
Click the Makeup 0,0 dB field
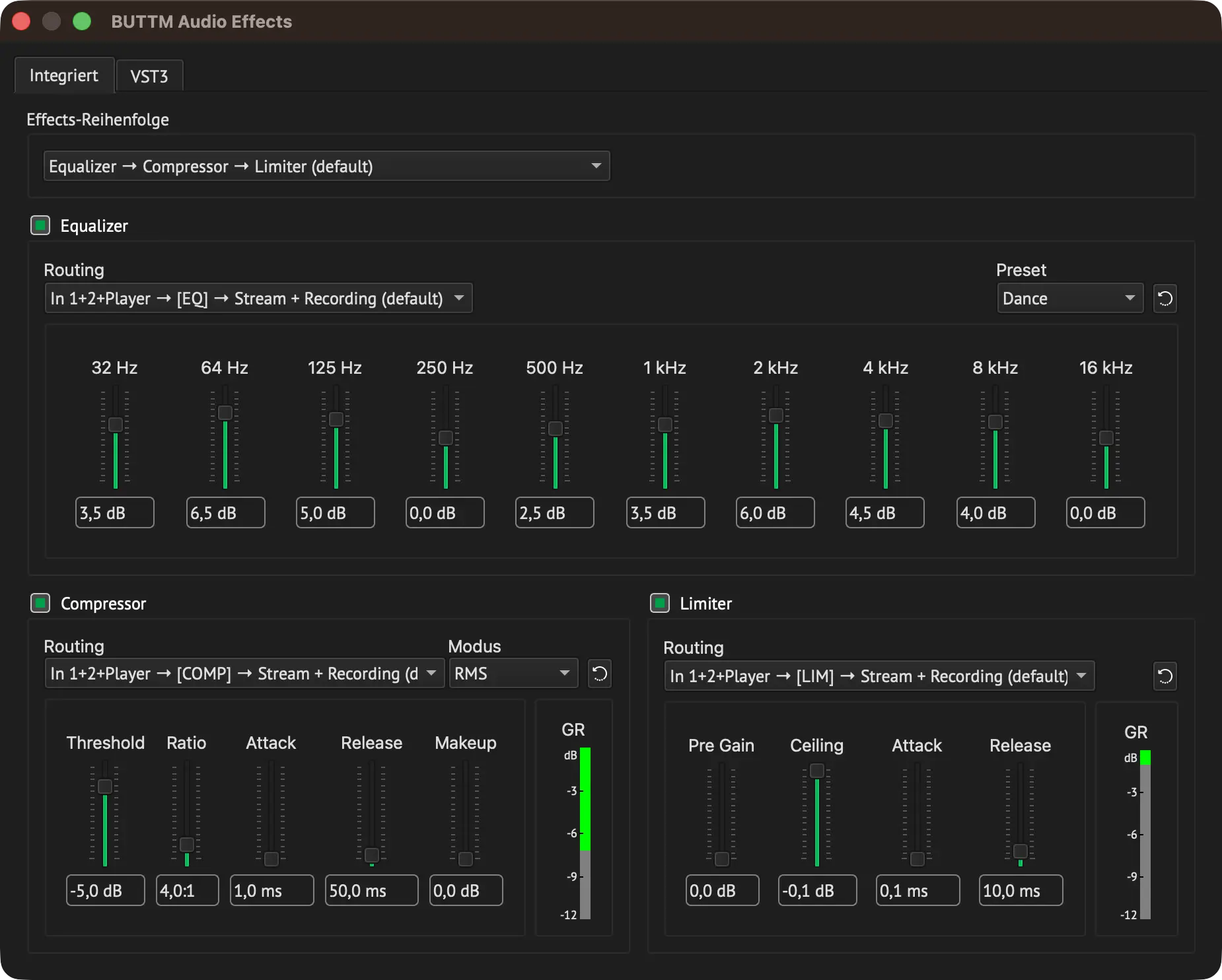pos(466,890)
